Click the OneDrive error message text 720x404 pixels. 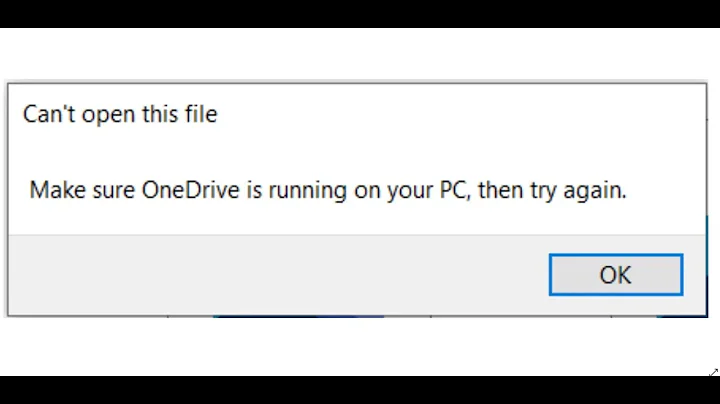[328, 190]
